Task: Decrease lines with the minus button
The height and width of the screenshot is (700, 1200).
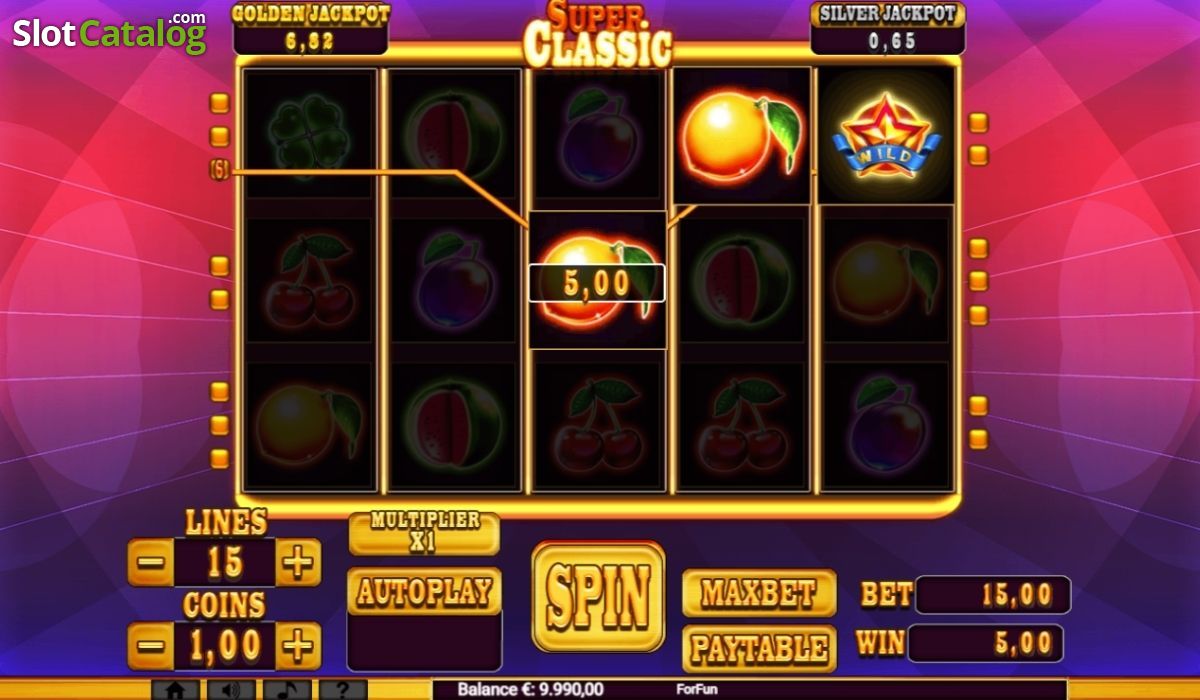Action: [151, 562]
